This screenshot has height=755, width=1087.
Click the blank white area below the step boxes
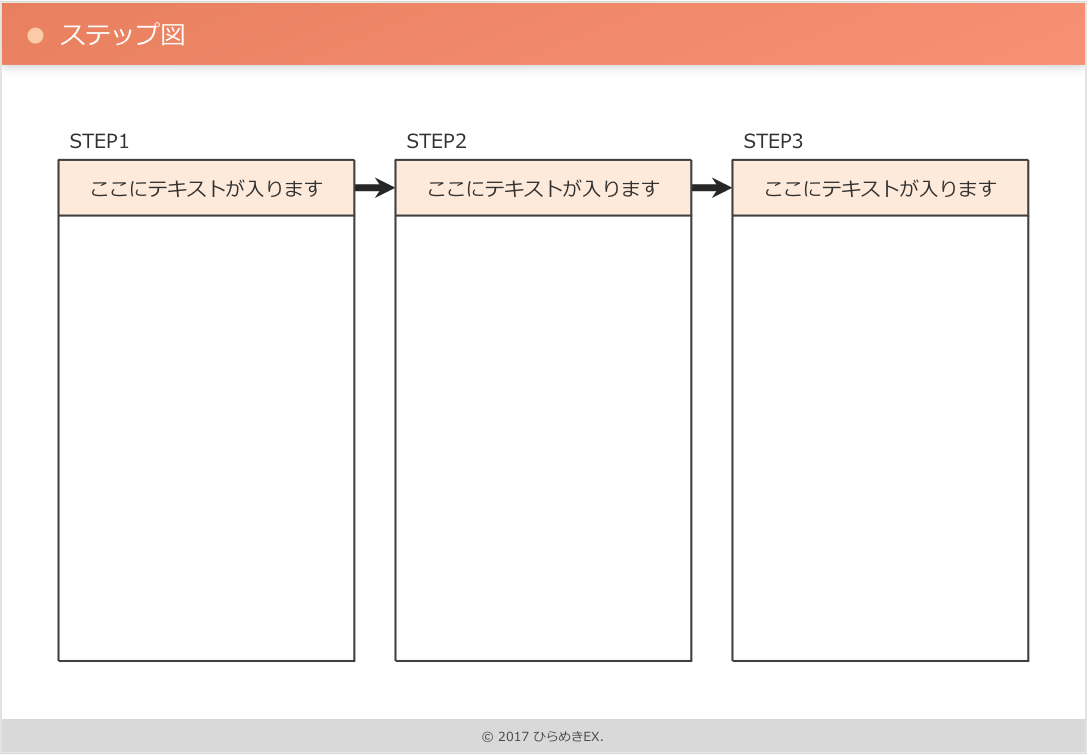(543, 690)
